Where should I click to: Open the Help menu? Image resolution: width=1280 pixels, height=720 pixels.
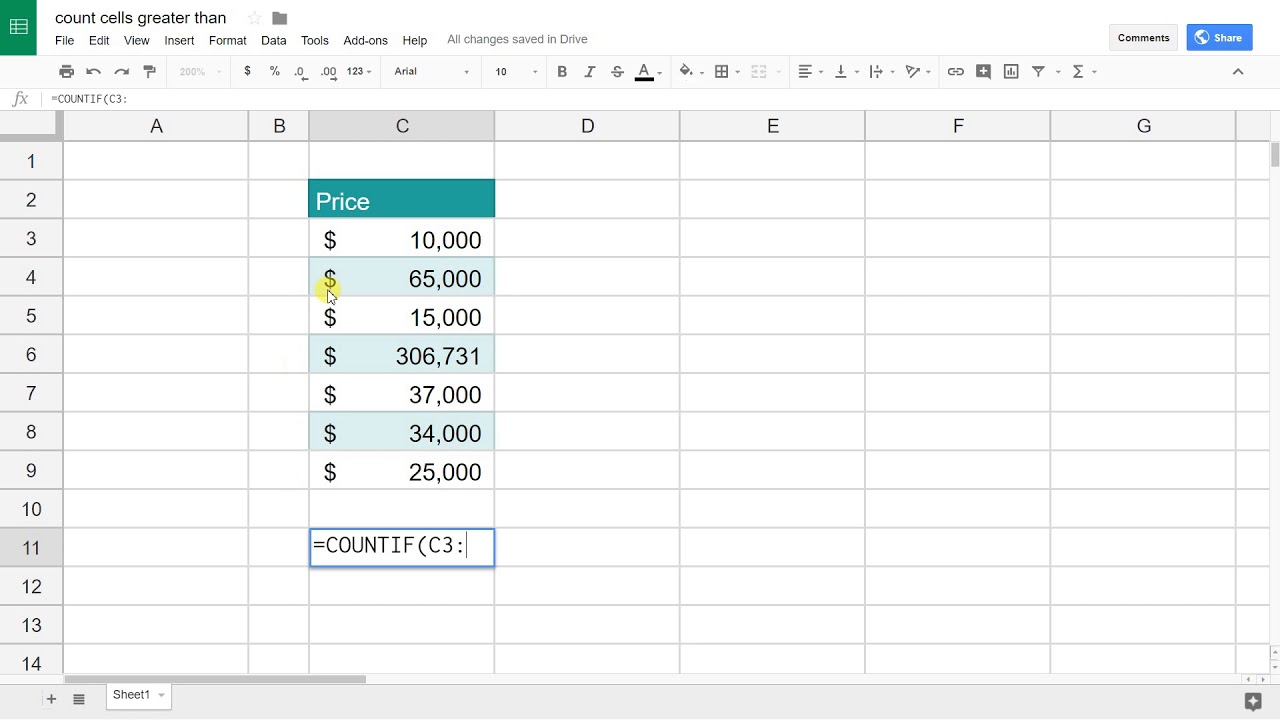(x=415, y=40)
